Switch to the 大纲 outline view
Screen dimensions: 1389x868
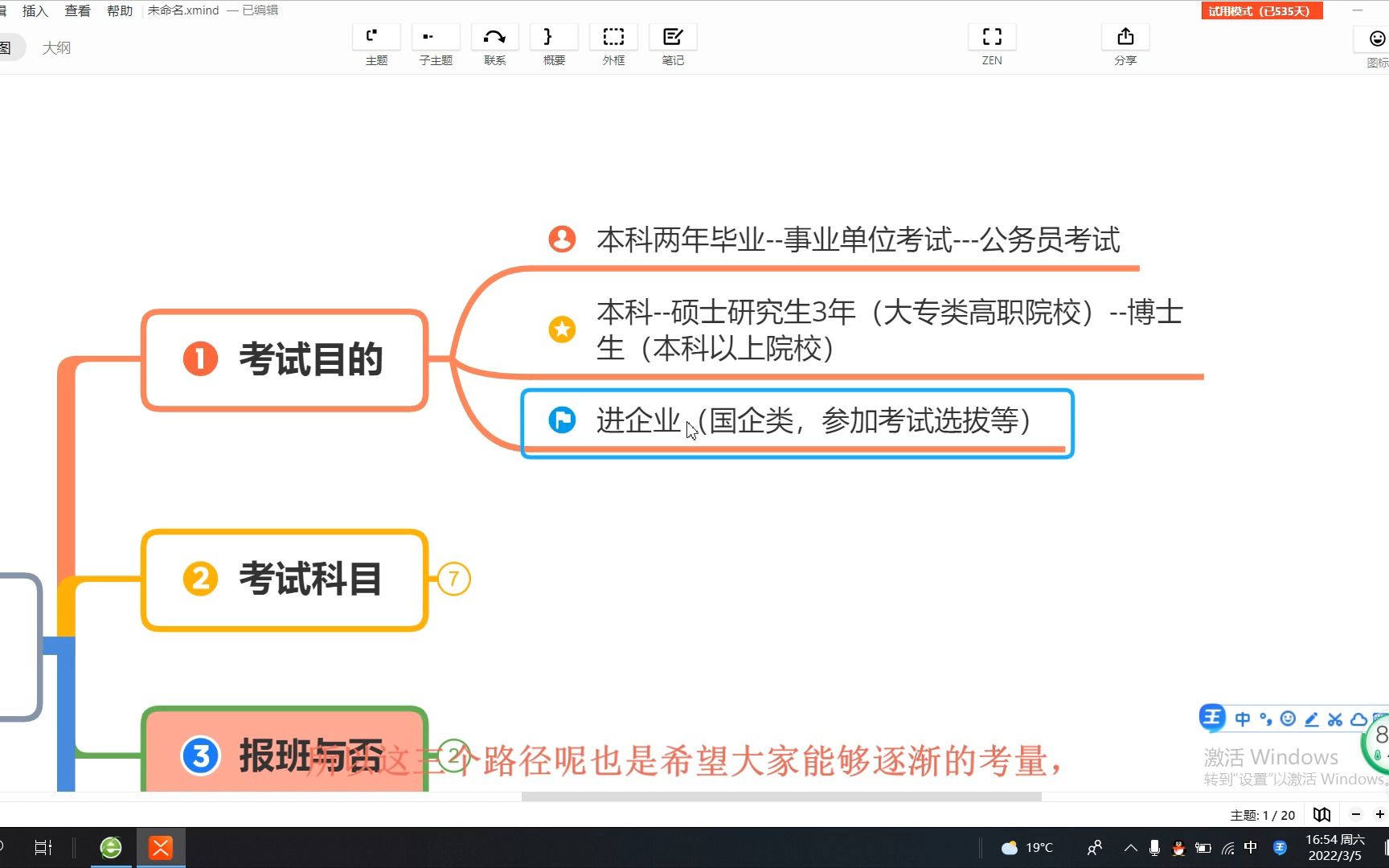click(56, 47)
